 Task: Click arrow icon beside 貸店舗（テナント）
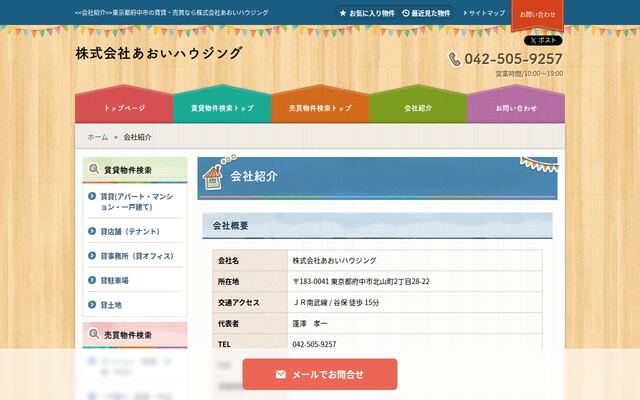92,231
